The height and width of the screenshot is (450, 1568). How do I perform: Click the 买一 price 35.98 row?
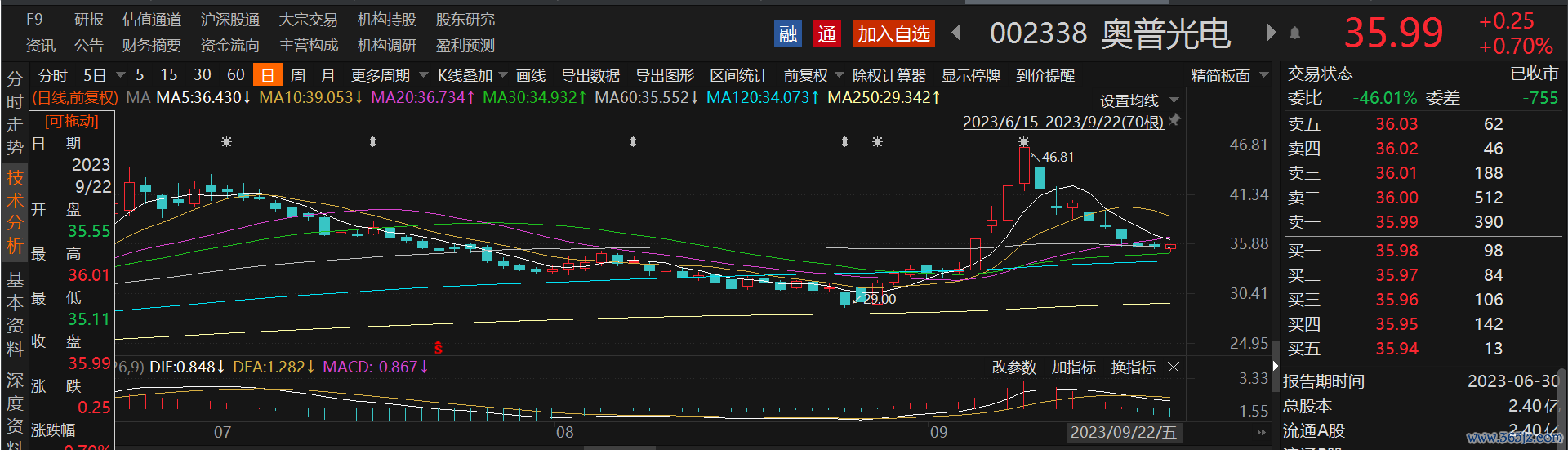(x=1421, y=251)
